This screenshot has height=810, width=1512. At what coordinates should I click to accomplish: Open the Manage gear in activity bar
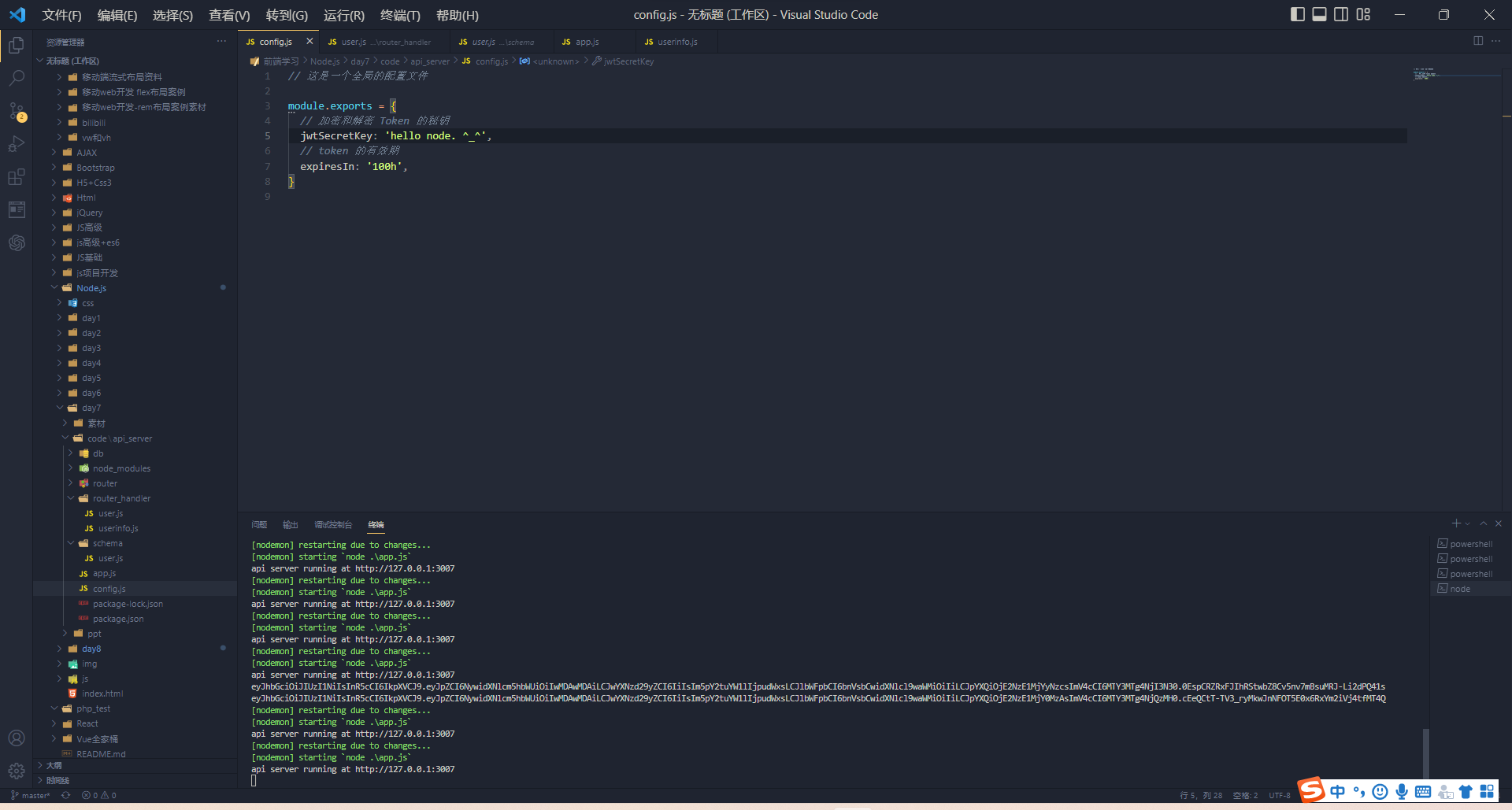(x=17, y=771)
